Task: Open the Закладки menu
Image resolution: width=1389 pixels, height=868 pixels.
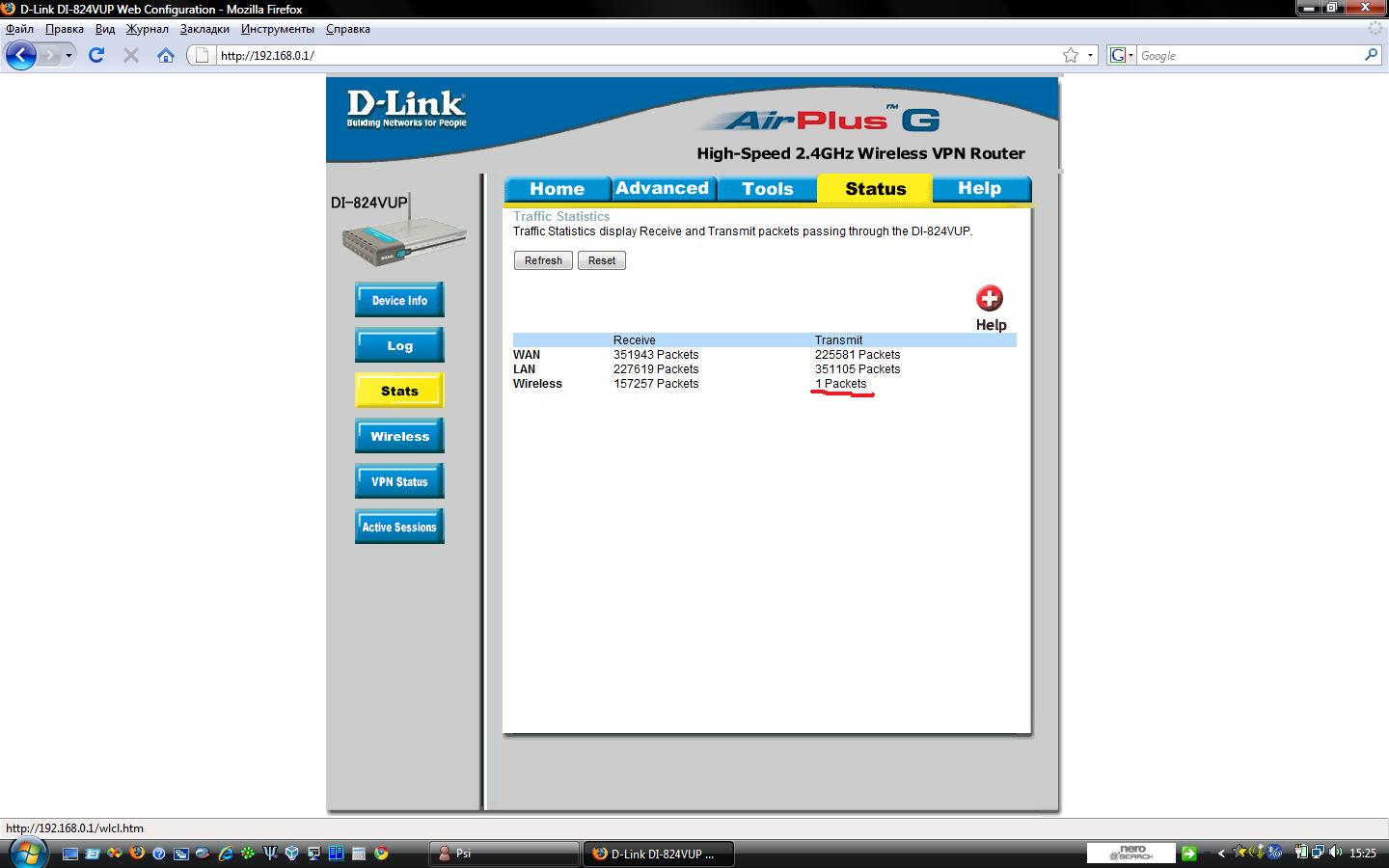Action: coord(204,29)
